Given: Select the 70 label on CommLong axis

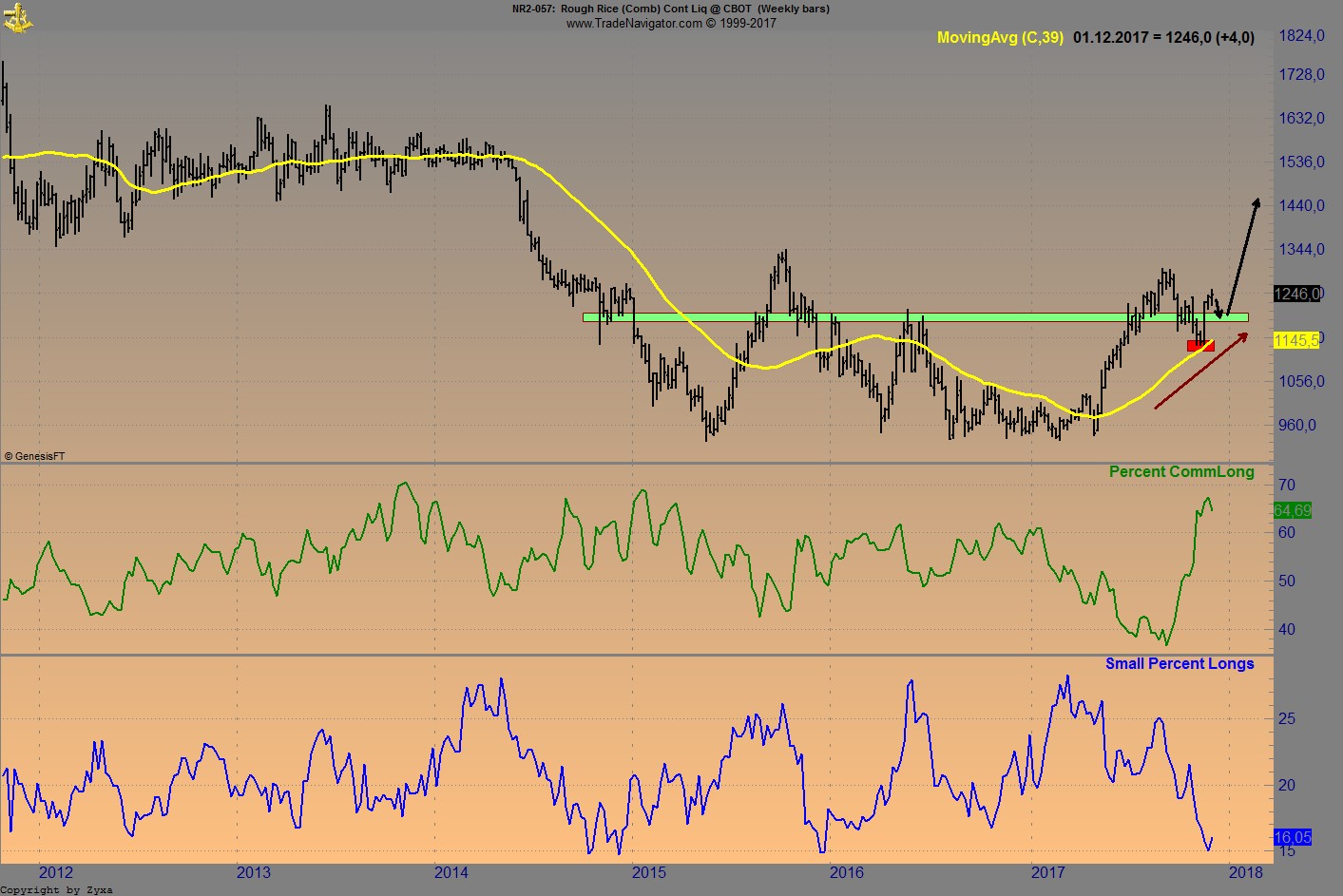Looking at the screenshot, I should click(1287, 486).
